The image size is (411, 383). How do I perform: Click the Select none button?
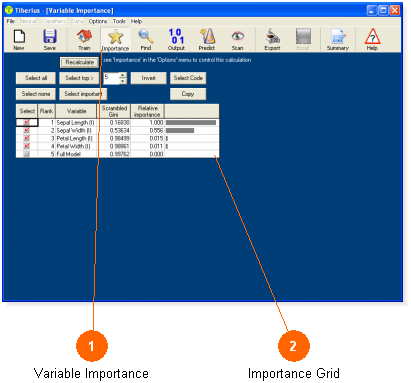pos(36,94)
